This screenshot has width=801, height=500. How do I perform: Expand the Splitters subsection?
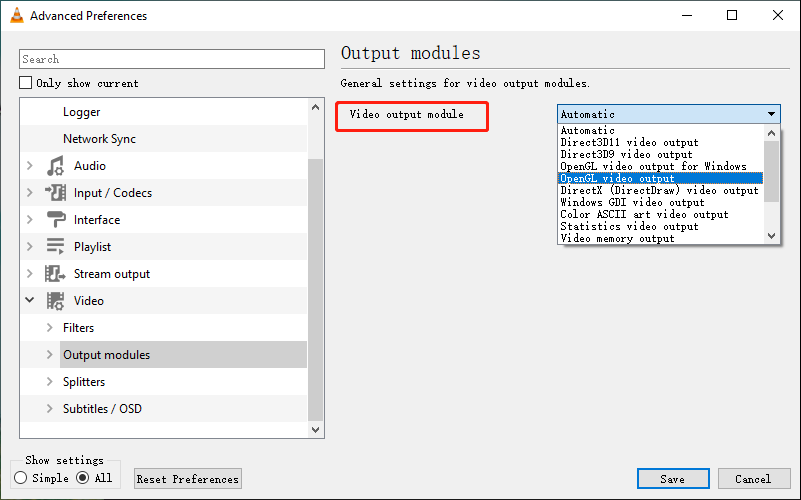click(x=50, y=382)
